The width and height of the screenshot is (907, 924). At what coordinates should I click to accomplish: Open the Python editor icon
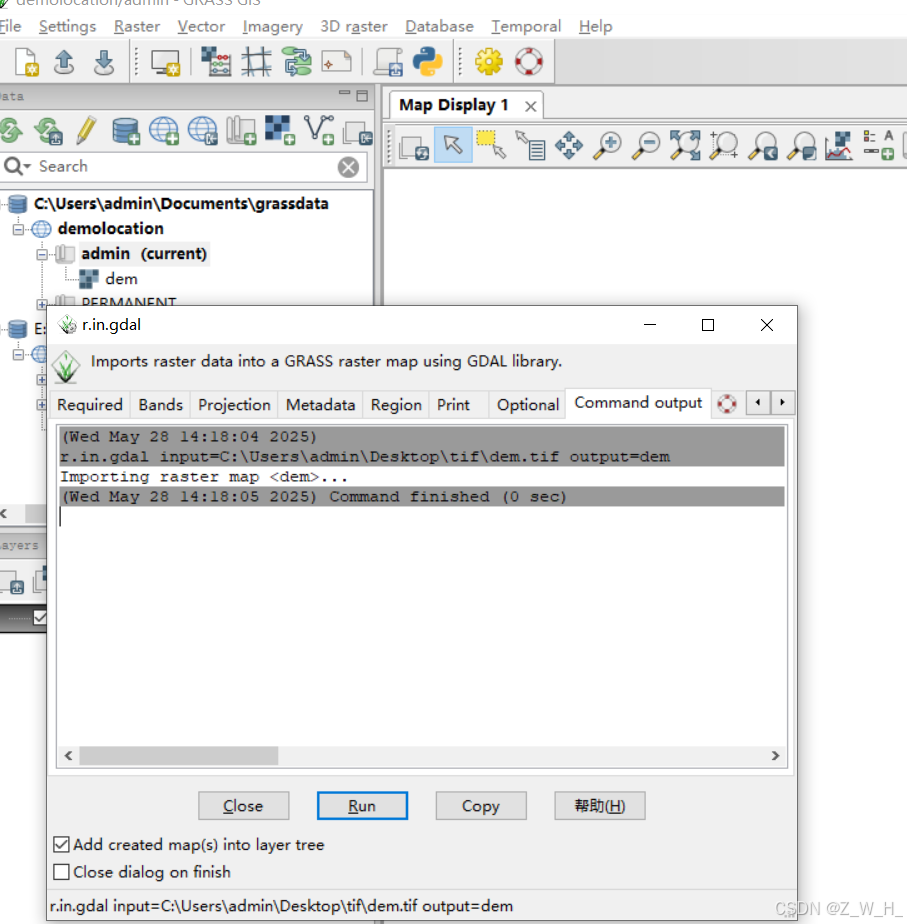coord(428,62)
